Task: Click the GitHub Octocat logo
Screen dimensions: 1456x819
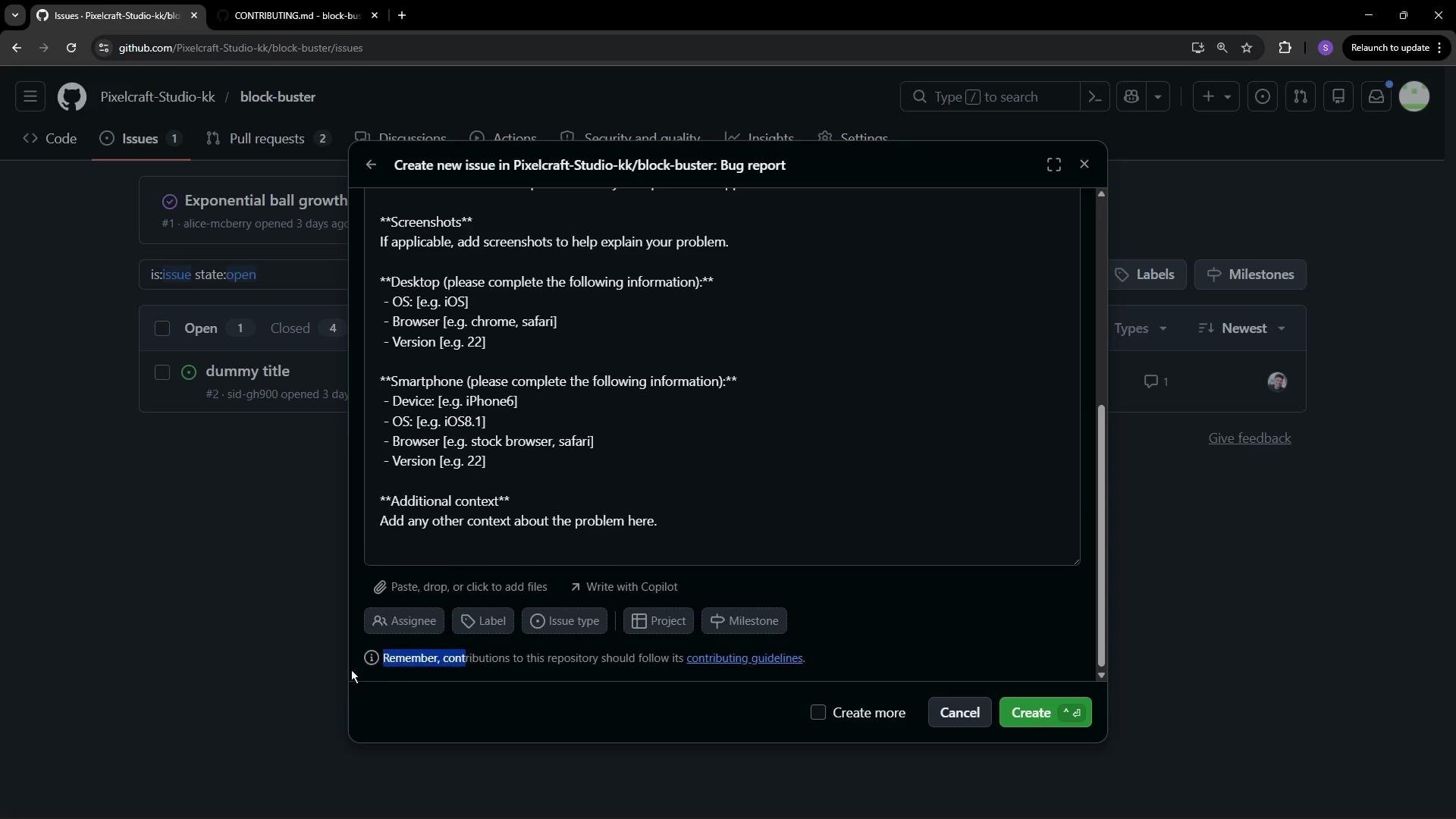Action: (72, 97)
